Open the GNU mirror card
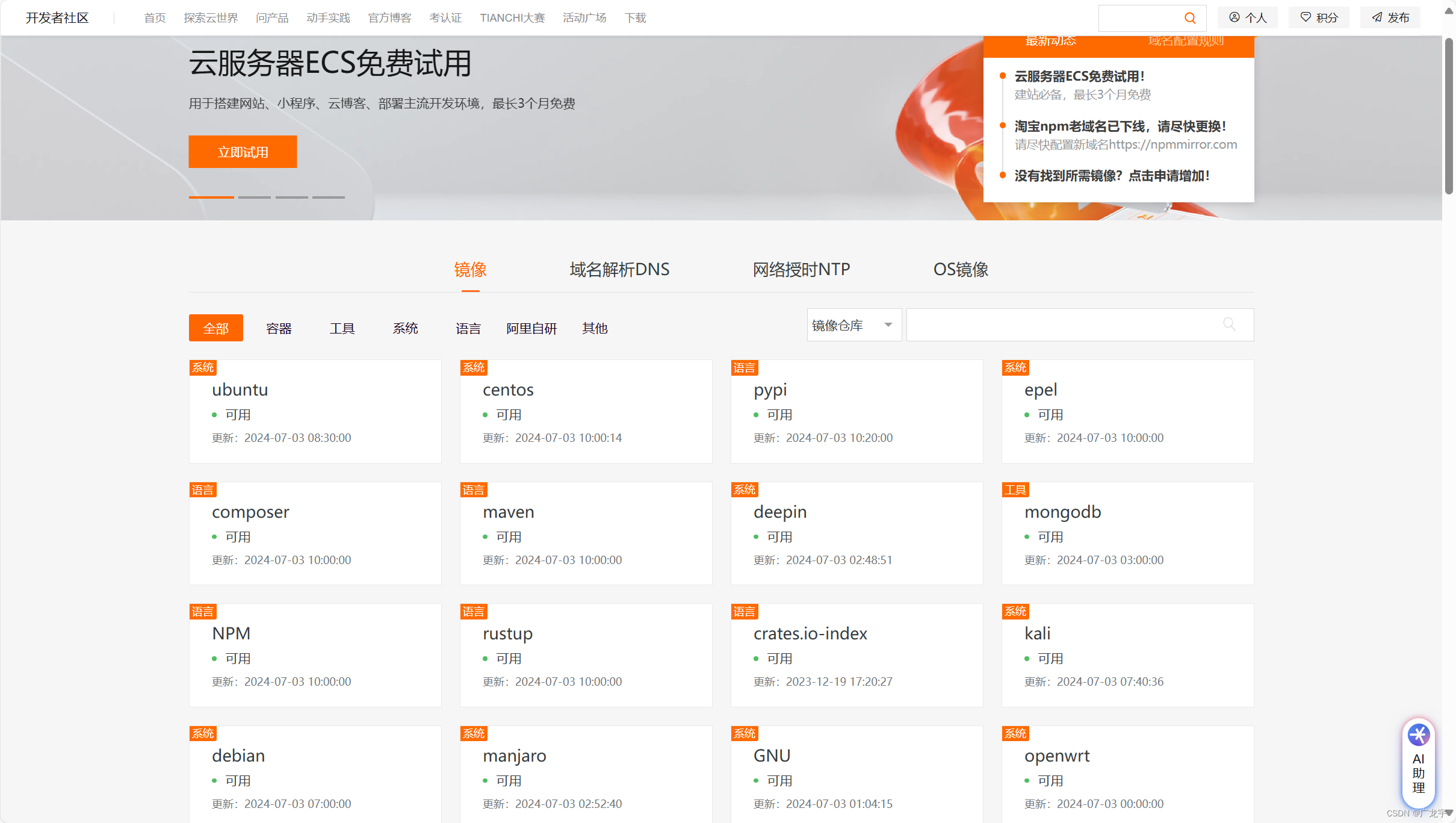Screen dimensions: 1456x823 pyautogui.click(x=857, y=774)
